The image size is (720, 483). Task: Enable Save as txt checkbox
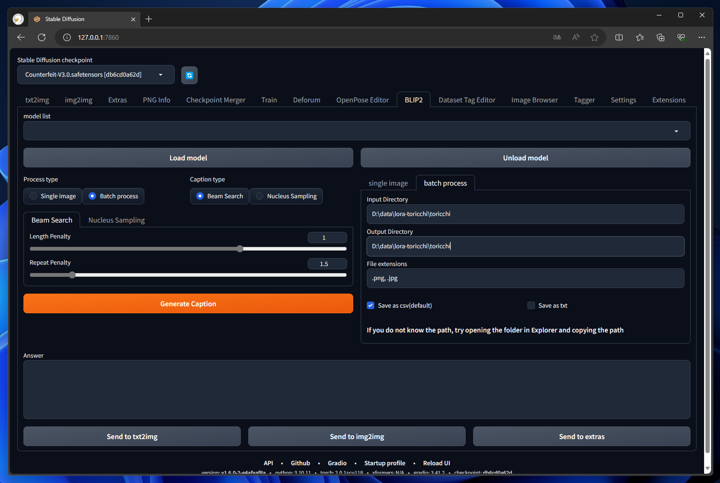(x=531, y=305)
